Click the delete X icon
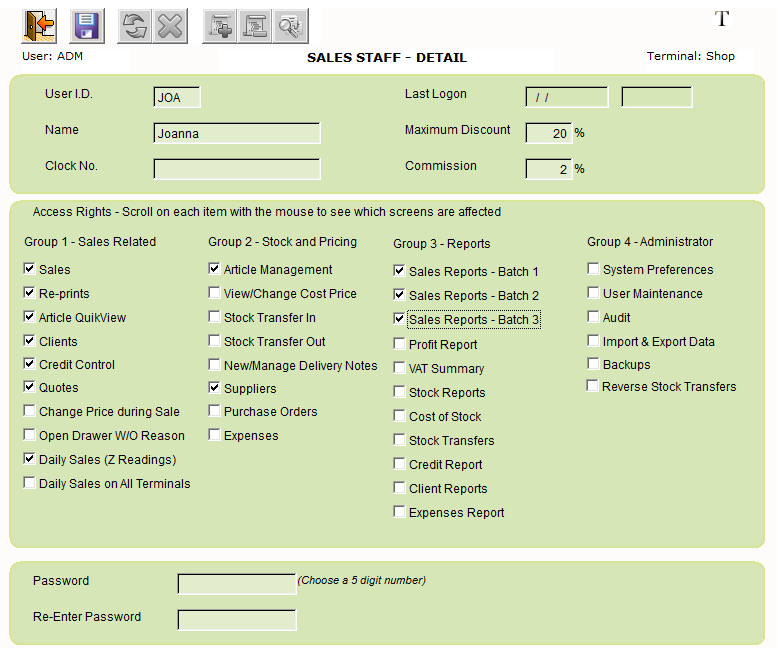The image size is (778, 652). (171, 25)
